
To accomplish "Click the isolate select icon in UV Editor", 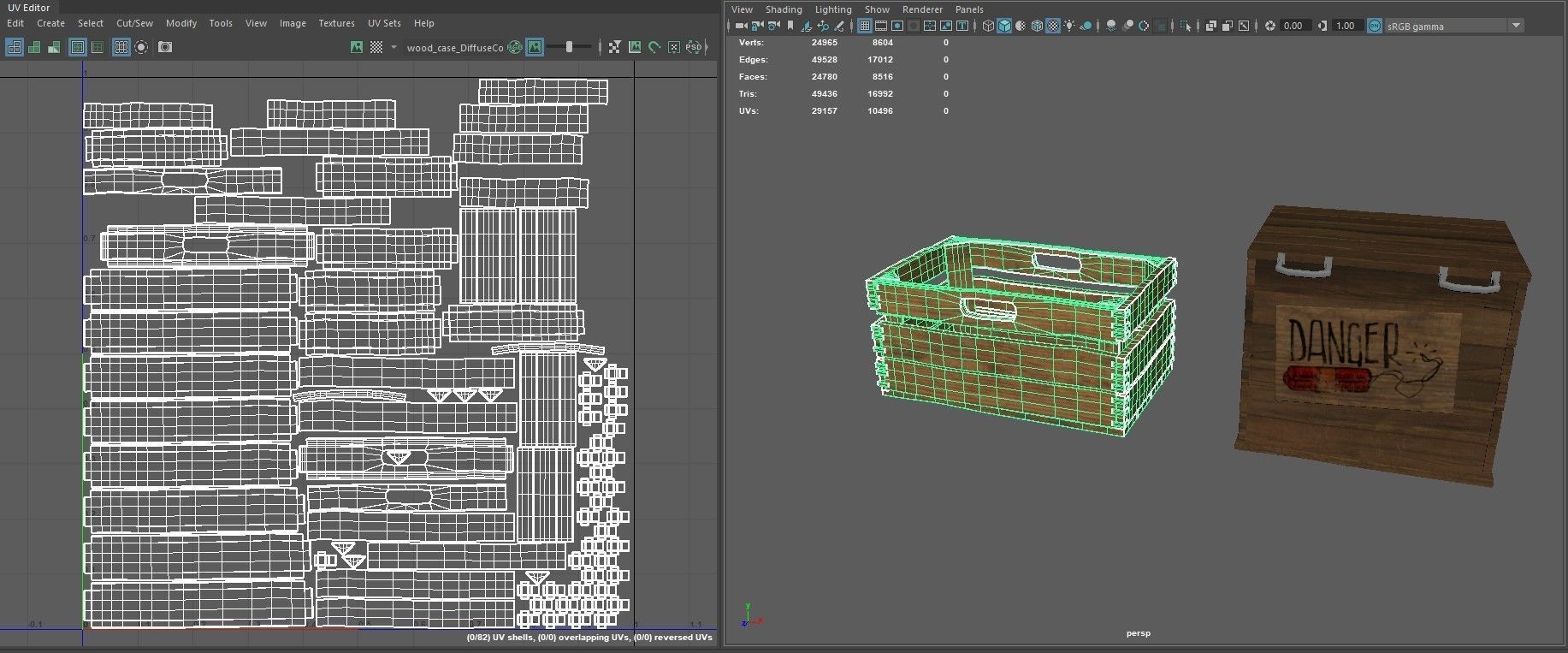I will [141, 47].
